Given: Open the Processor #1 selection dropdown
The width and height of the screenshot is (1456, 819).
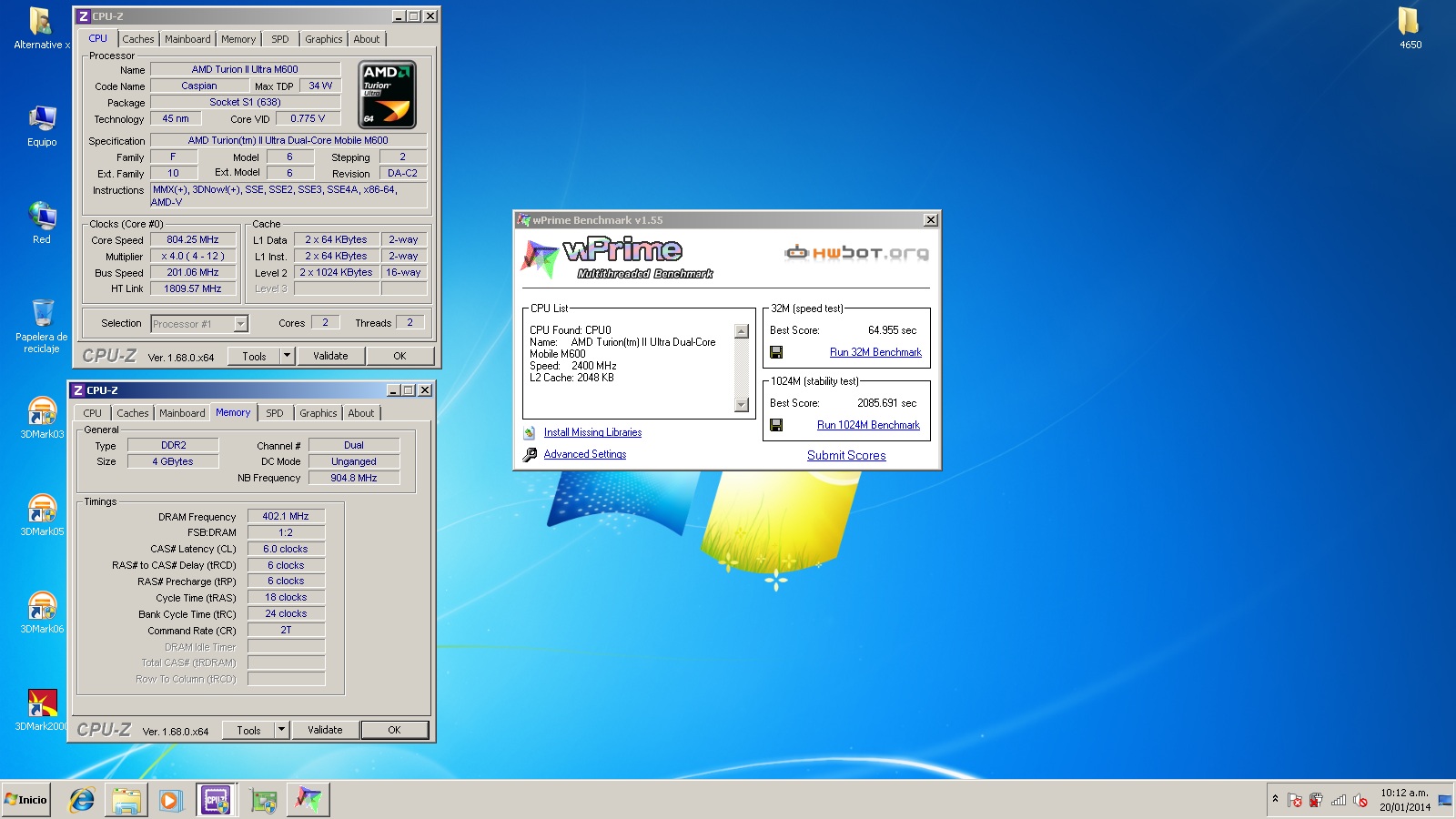Looking at the screenshot, I should [240, 324].
